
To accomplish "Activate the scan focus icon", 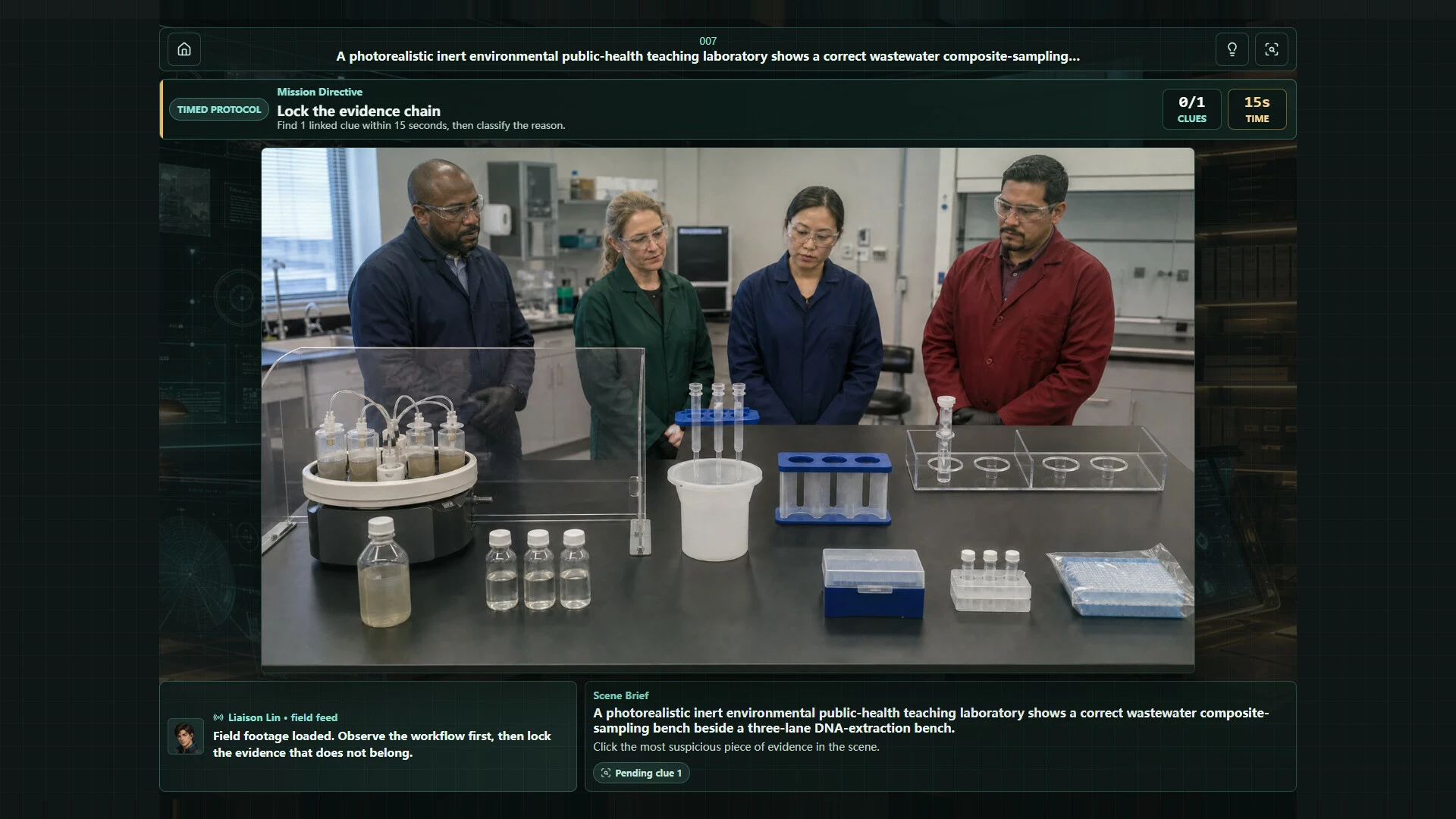I will [1271, 49].
